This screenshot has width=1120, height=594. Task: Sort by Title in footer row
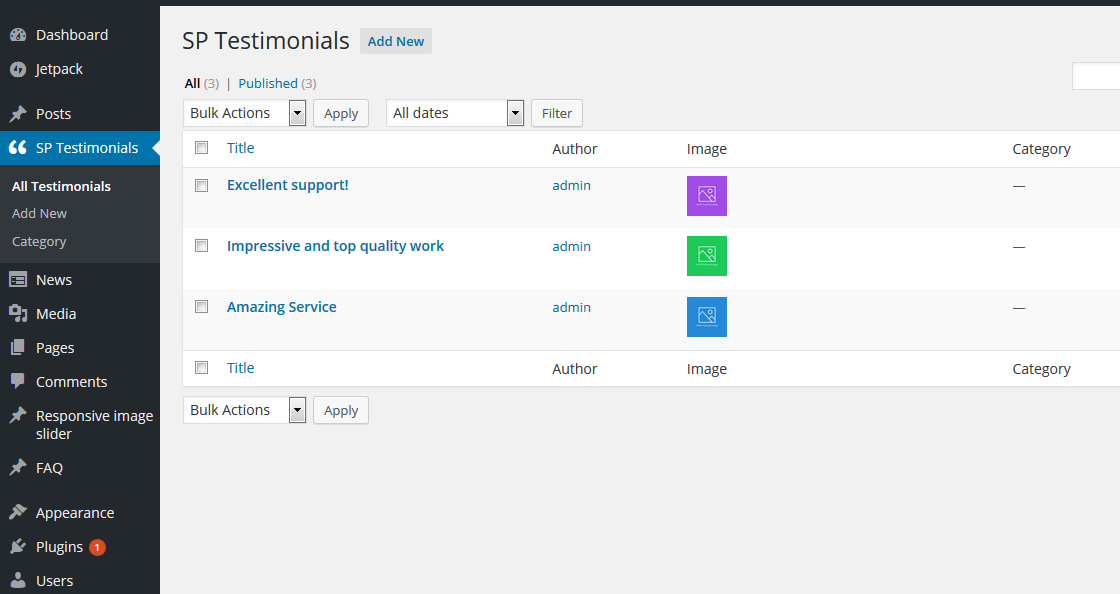tap(241, 368)
